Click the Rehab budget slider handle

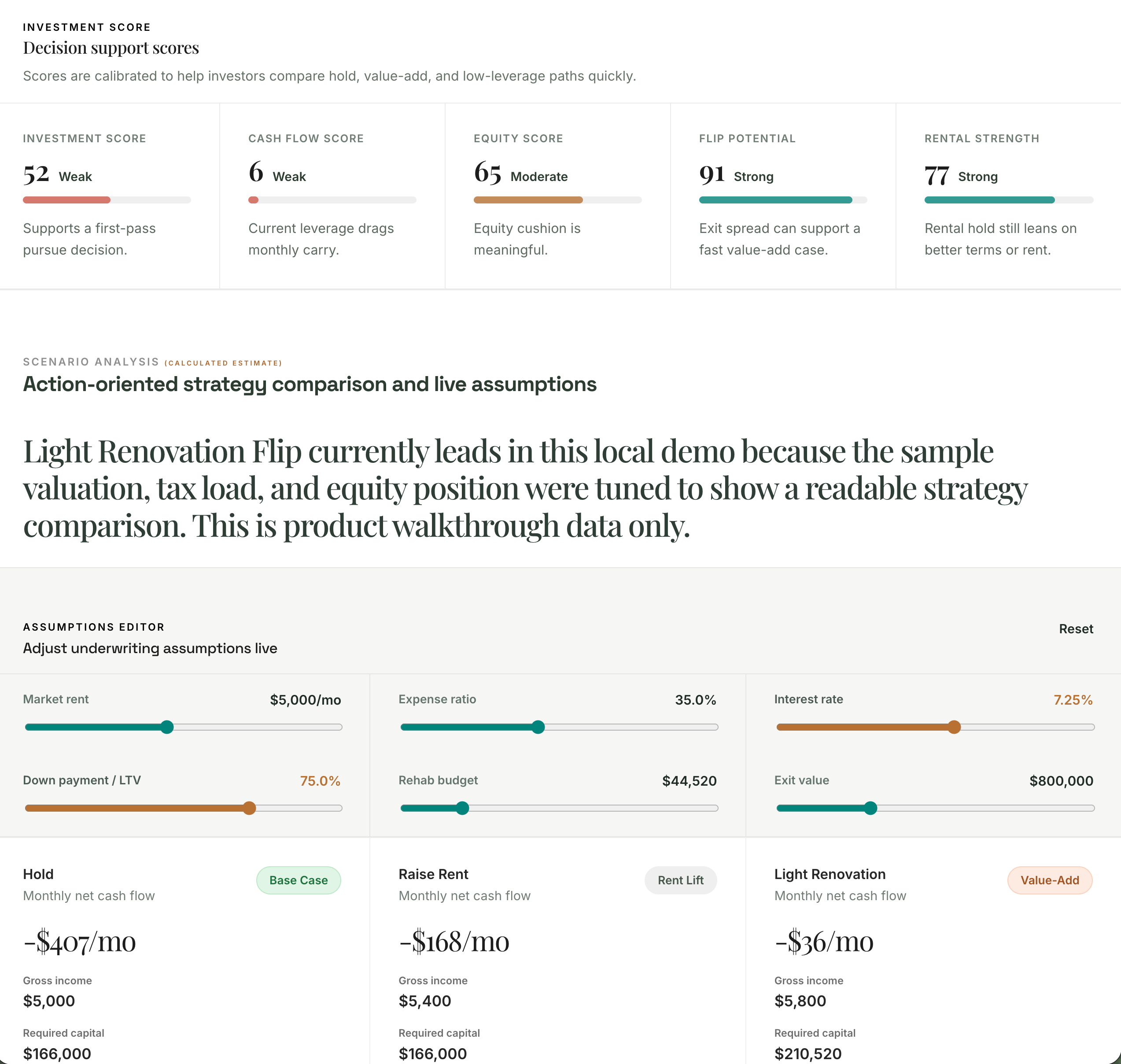463,808
